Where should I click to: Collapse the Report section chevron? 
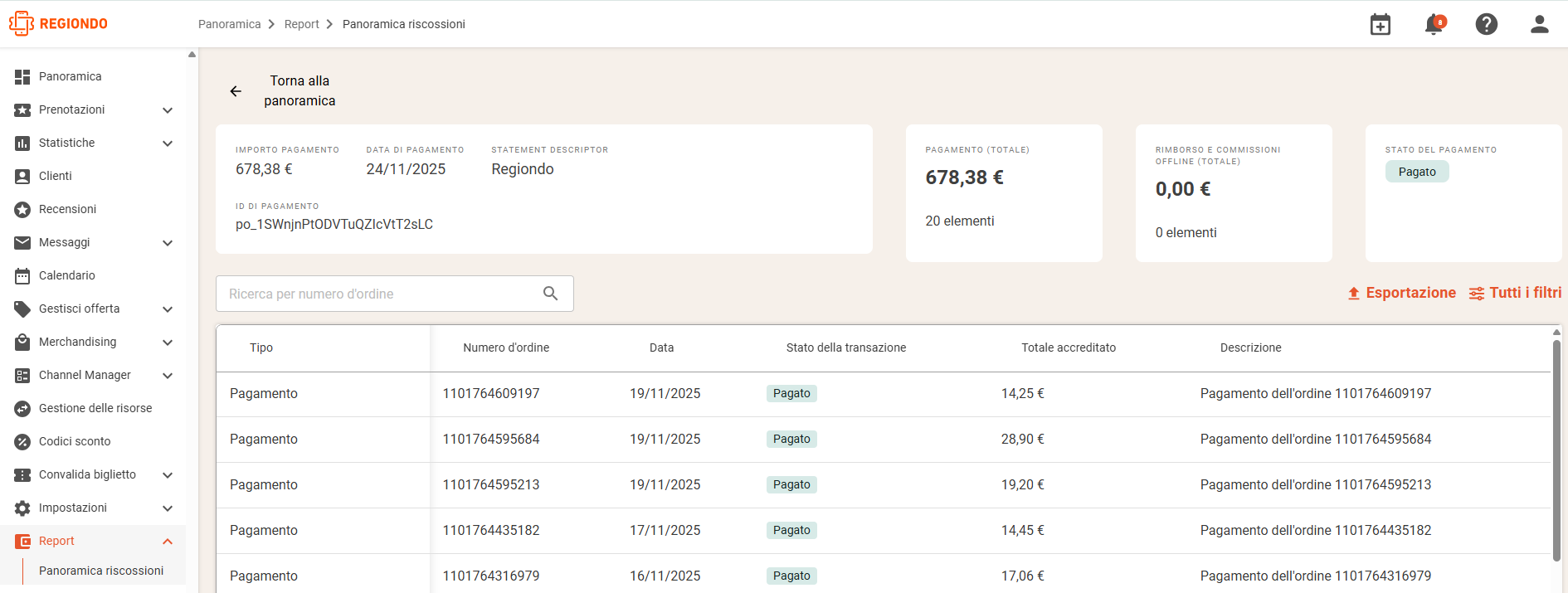[168, 542]
